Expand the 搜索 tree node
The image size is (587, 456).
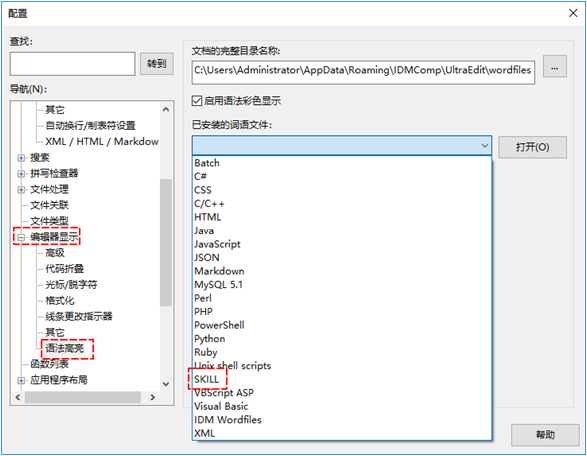[21, 158]
